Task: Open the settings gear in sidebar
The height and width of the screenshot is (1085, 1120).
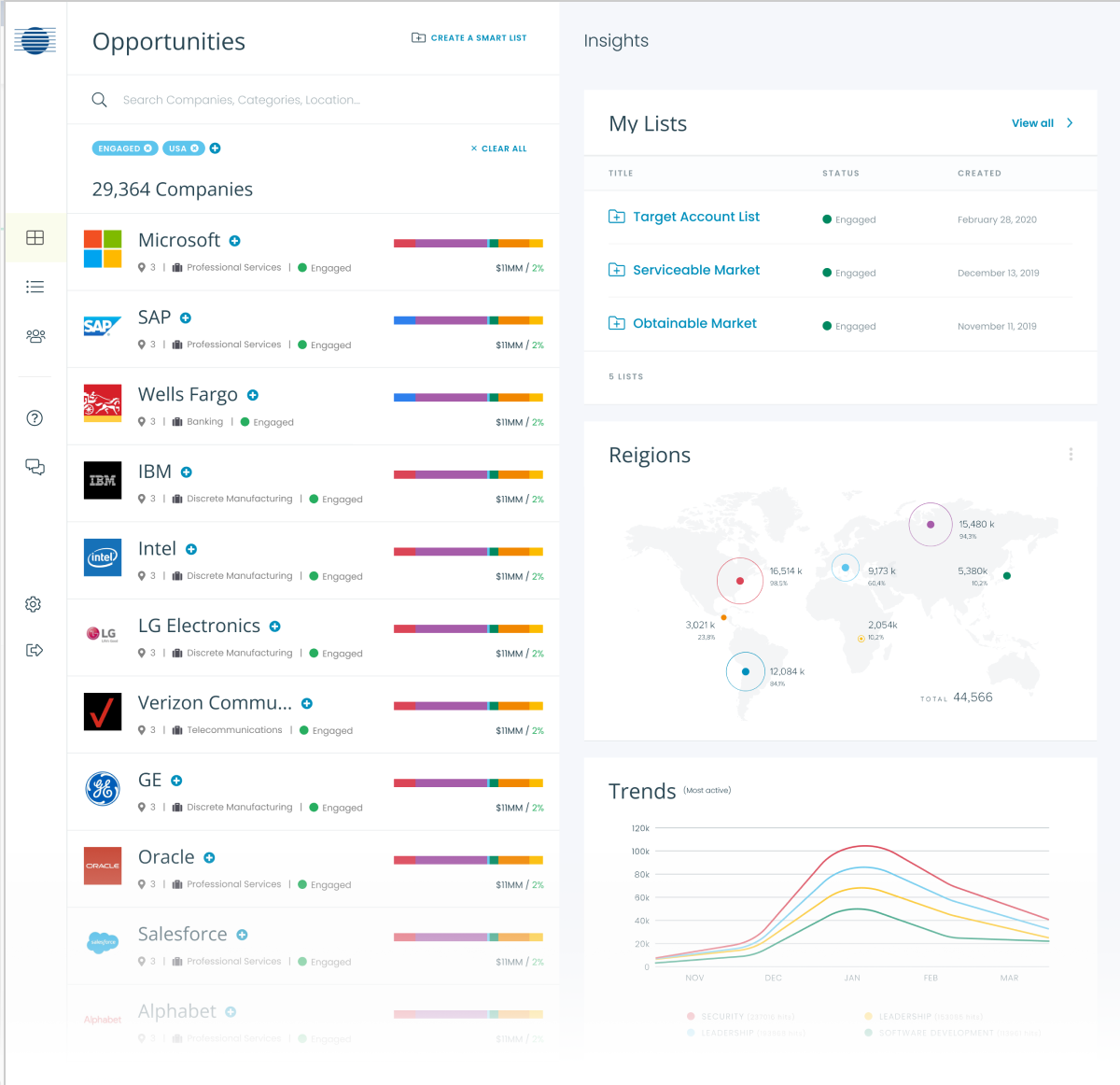Action: [34, 604]
